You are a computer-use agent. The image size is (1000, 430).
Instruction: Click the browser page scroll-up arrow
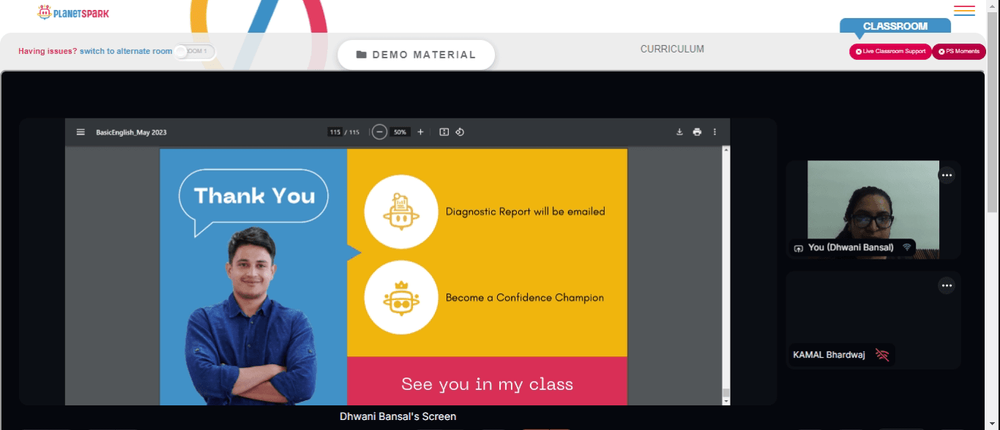(x=994, y=4)
